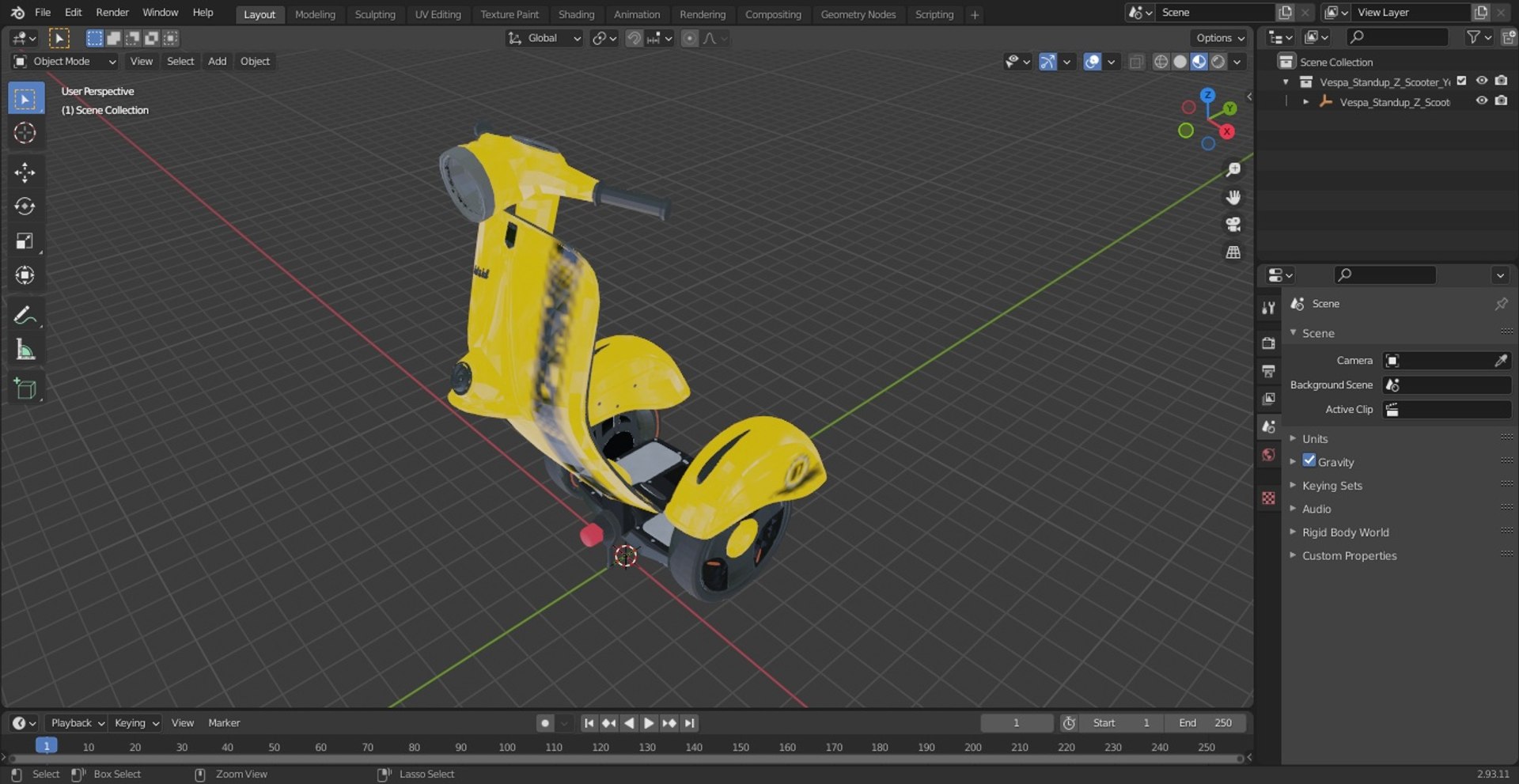
Task: Hide Vespa_Standup_Z_Scooter_Ye collection with eye icon
Action: point(1482,81)
